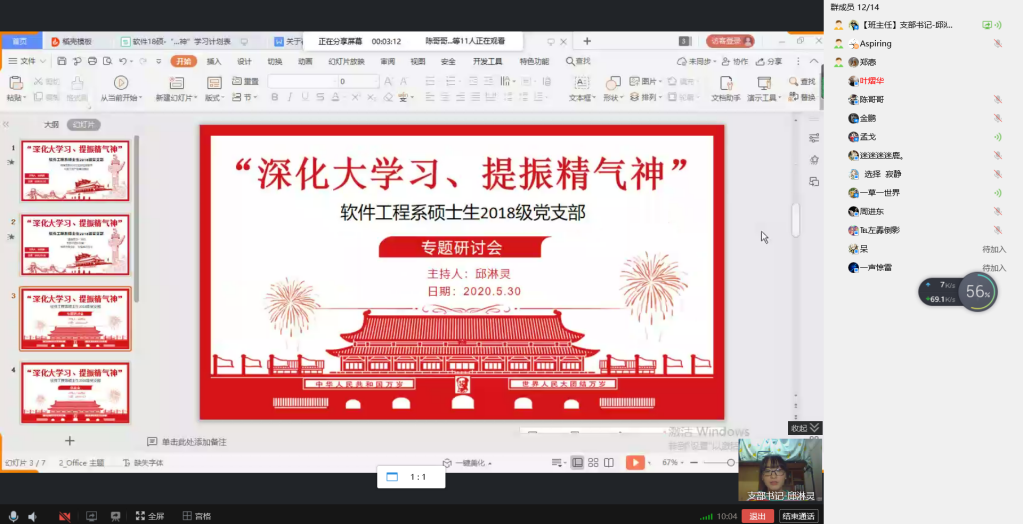Click the red 退出 button
The height and width of the screenshot is (524, 1023).
[757, 516]
